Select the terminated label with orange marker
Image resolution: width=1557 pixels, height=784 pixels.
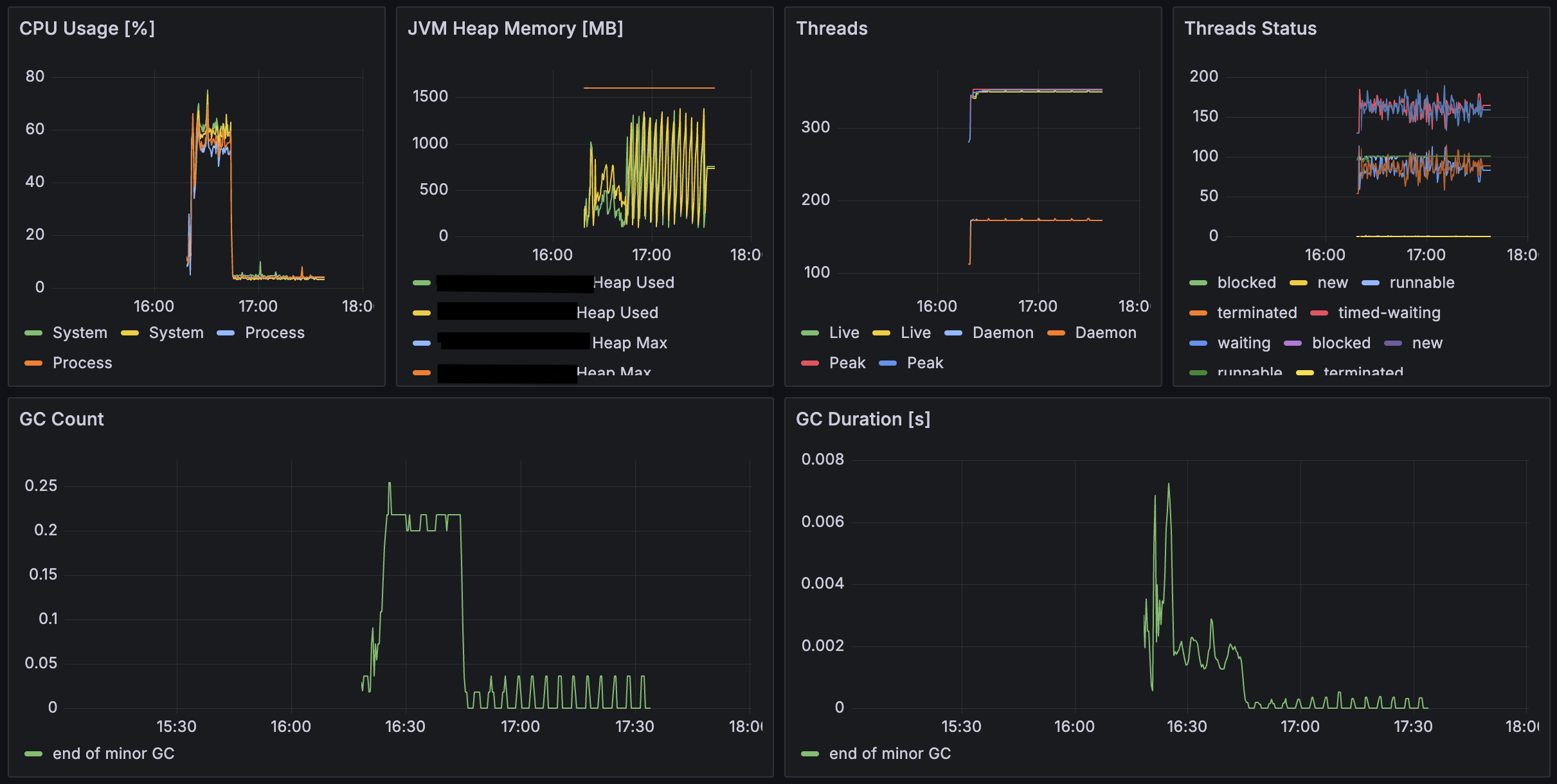(x=1257, y=313)
